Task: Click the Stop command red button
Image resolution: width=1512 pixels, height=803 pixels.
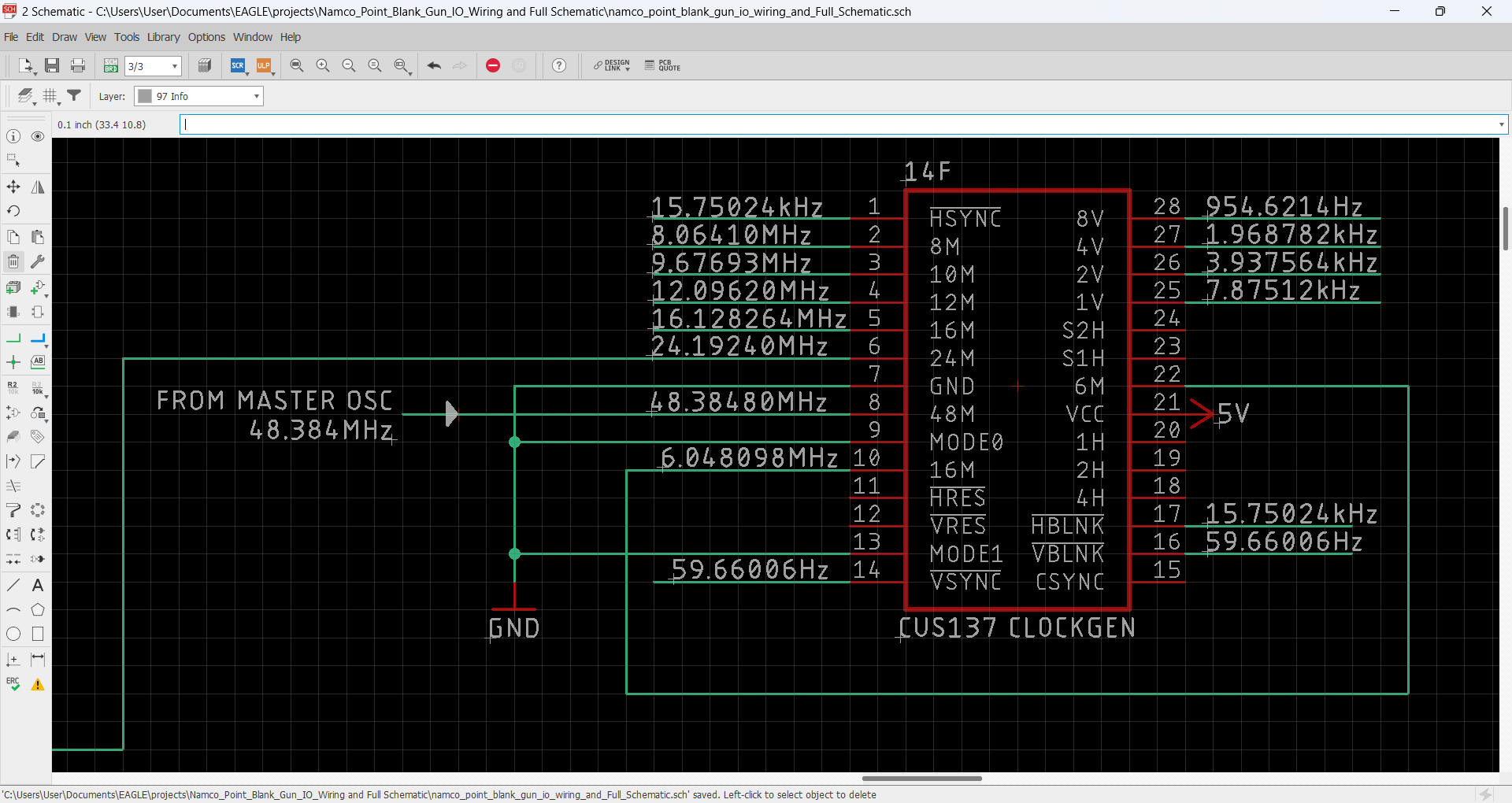Action: (x=493, y=66)
